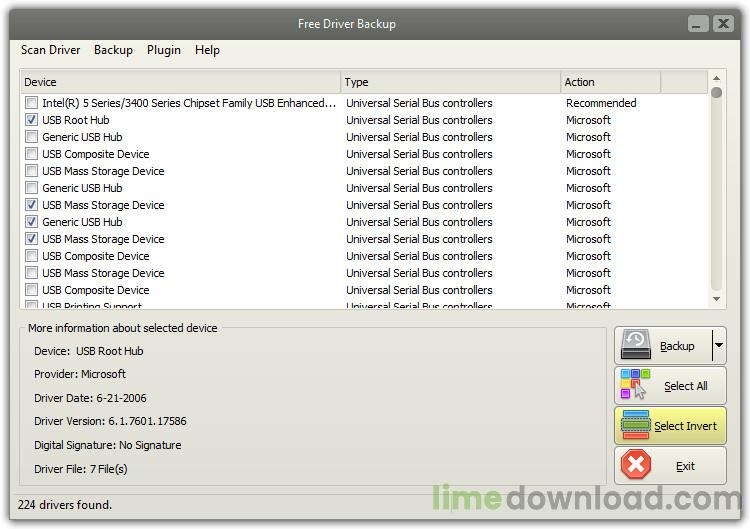
Task: Uncheck the USB Root Hub checkbox
Action: 32,120
